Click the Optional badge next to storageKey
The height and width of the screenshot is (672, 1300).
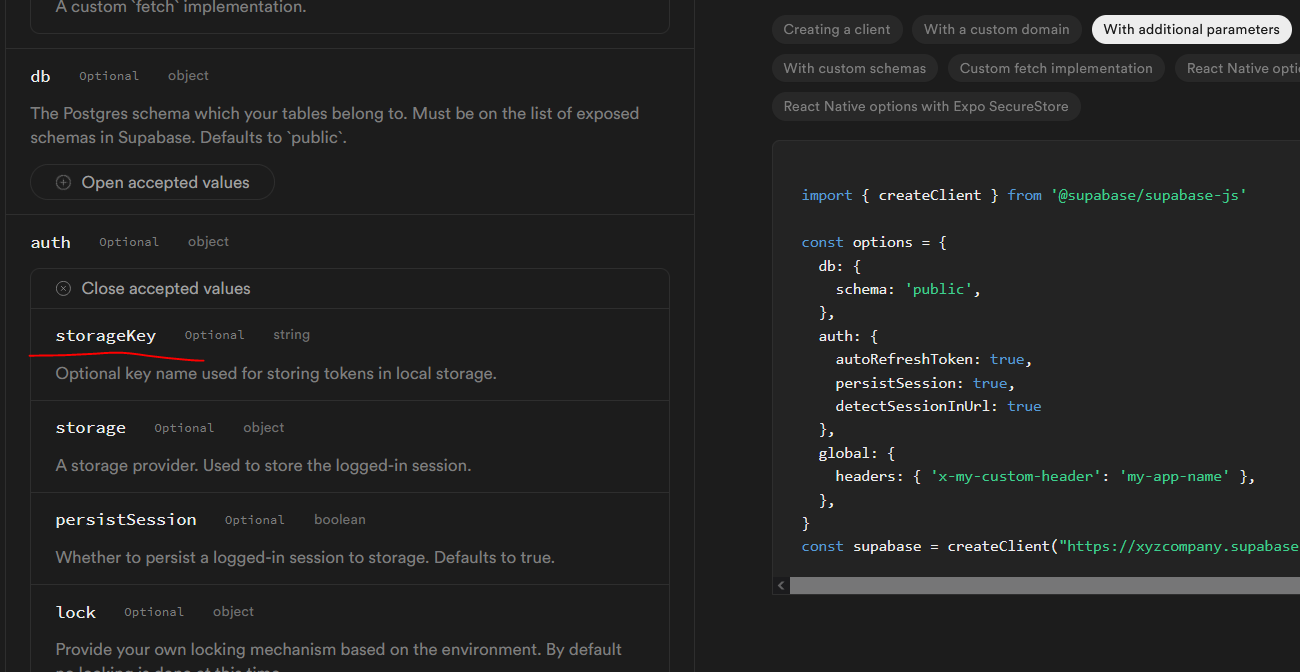[x=214, y=335]
